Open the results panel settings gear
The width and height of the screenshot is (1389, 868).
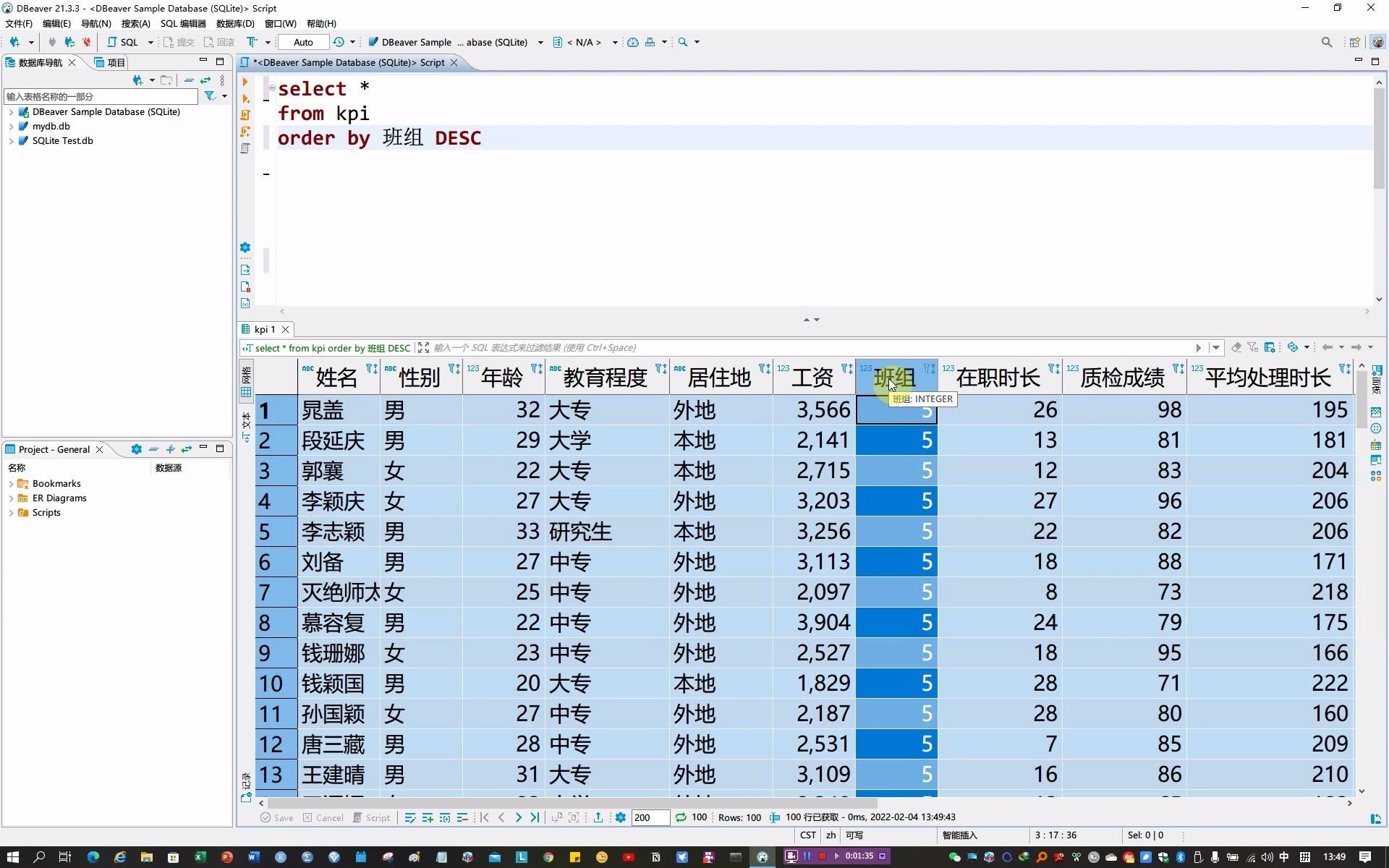tap(621, 817)
